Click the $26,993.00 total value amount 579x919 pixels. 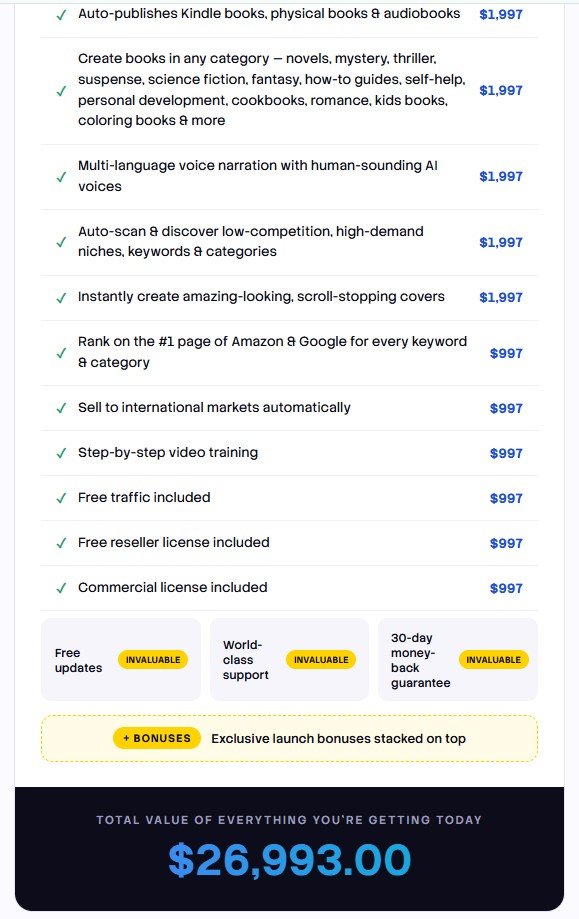[290, 860]
